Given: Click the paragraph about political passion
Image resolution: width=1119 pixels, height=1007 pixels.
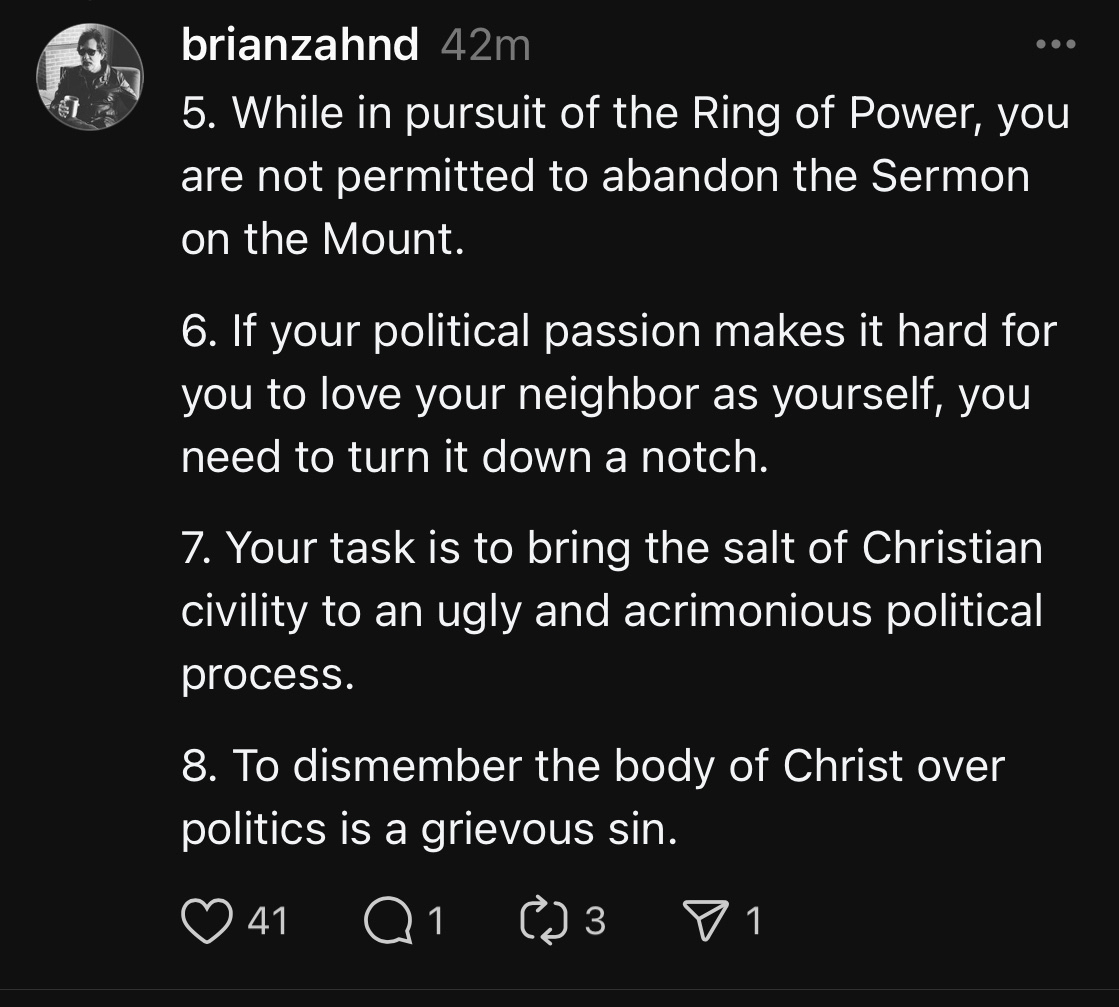Looking at the screenshot, I should point(619,394).
